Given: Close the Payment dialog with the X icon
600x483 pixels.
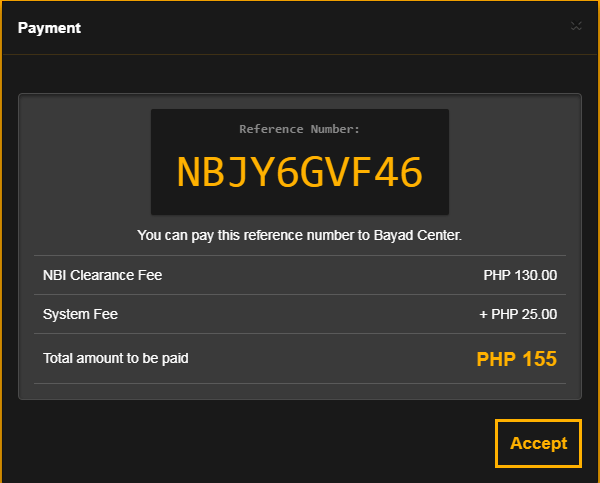Looking at the screenshot, I should tap(576, 26).
